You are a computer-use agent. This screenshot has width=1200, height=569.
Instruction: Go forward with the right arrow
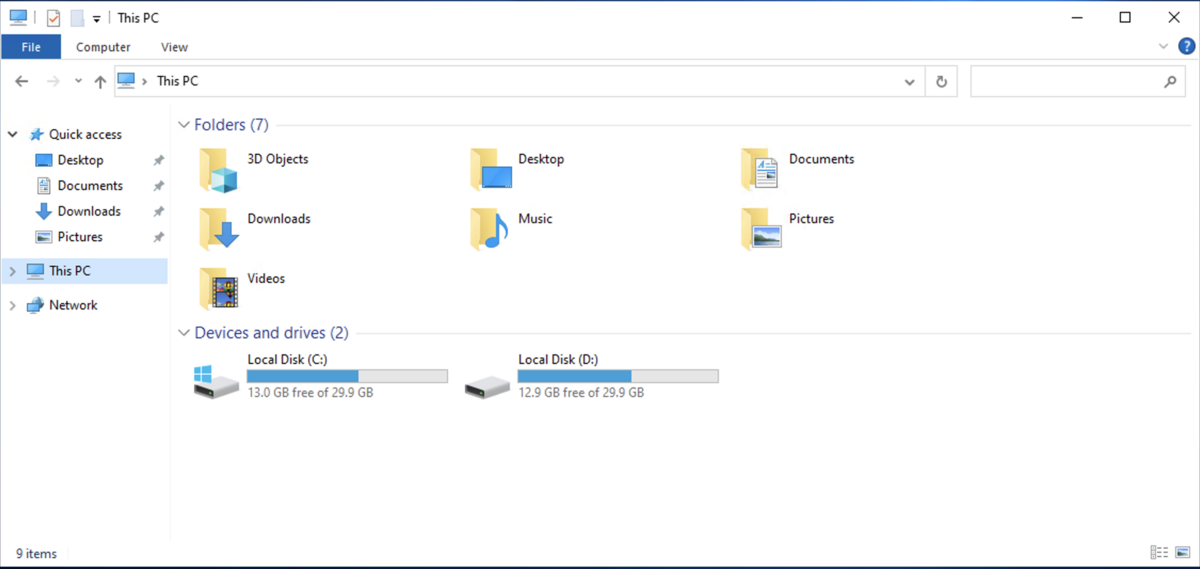click(x=53, y=82)
